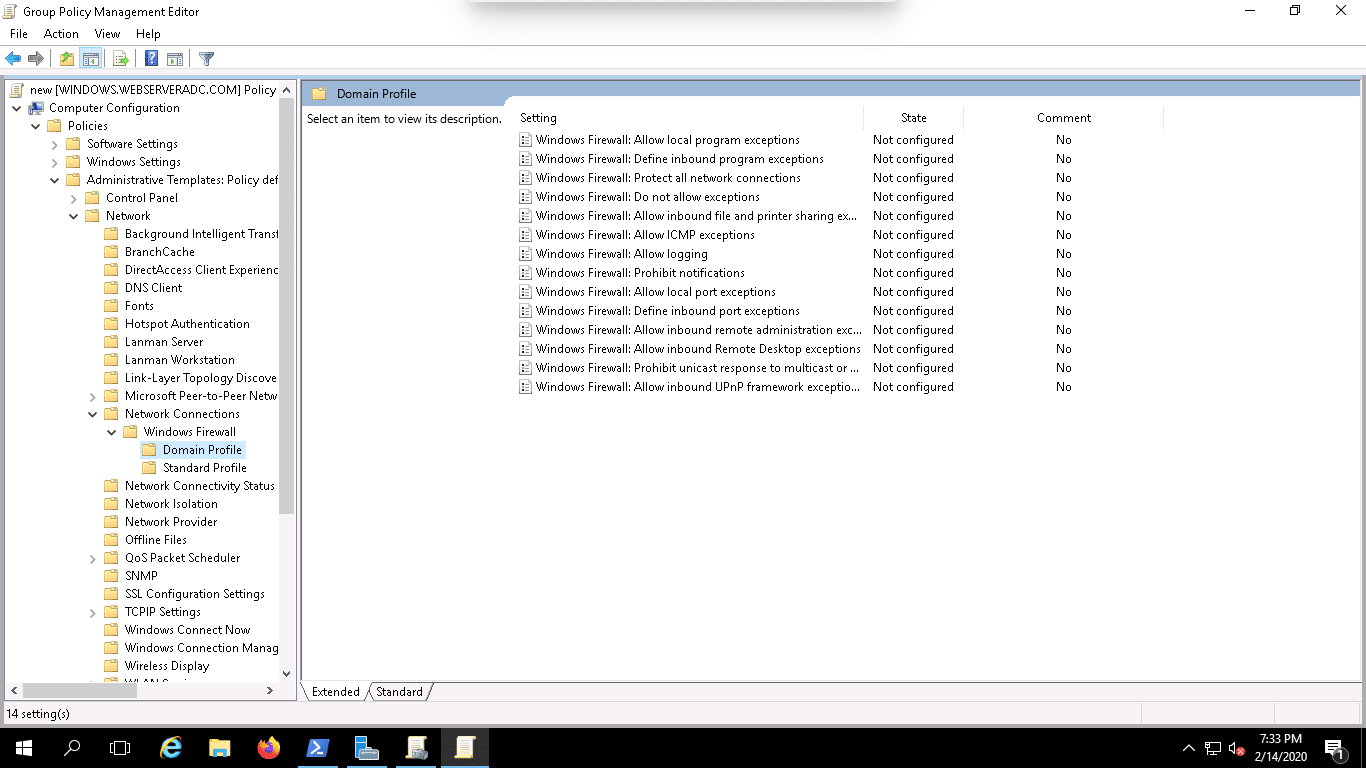Collapse the Windows Firewall node

coord(112,432)
